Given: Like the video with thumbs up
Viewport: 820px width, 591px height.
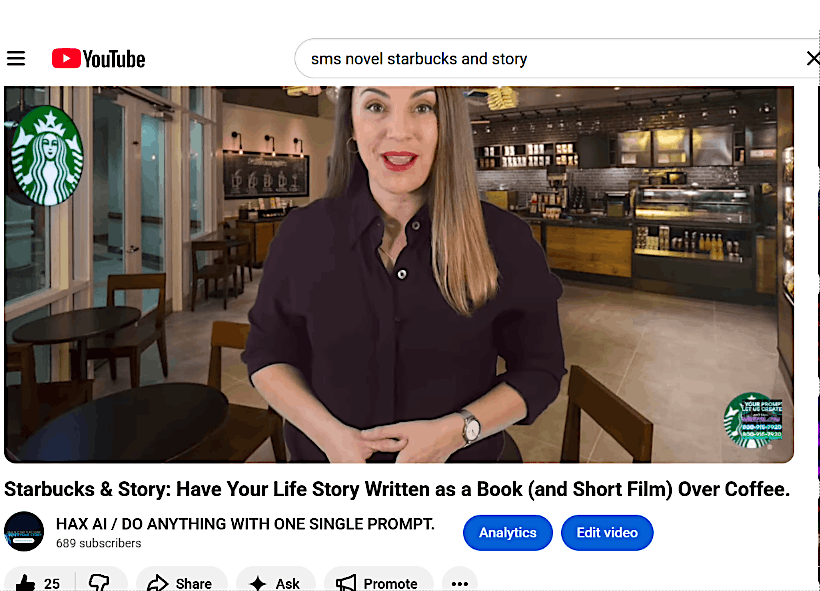Looking at the screenshot, I should [25, 582].
